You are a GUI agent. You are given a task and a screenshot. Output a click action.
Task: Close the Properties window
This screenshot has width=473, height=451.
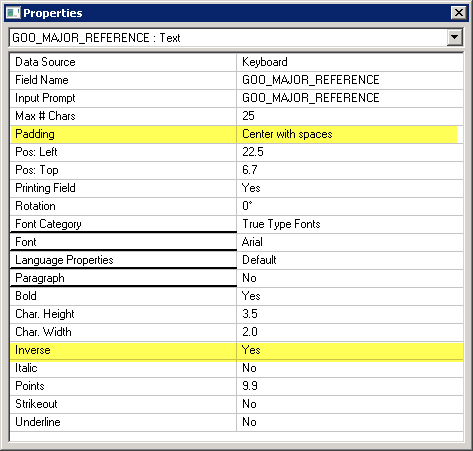tap(458, 13)
